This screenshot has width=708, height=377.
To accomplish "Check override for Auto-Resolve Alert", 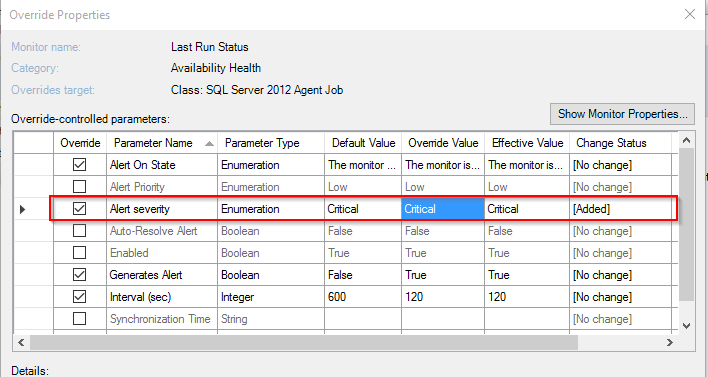I will pos(79,231).
